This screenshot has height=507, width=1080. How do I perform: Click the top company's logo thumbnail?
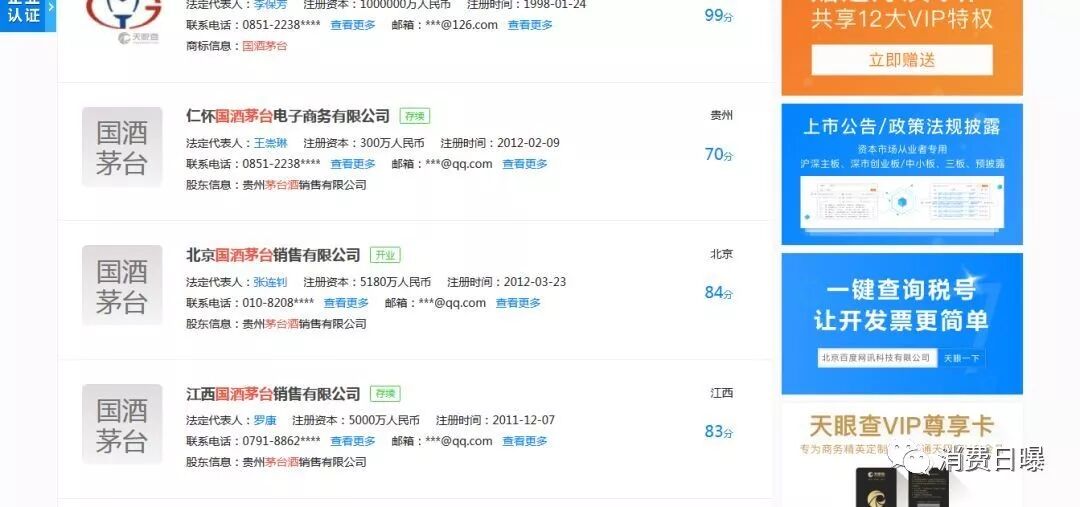tap(124, 21)
